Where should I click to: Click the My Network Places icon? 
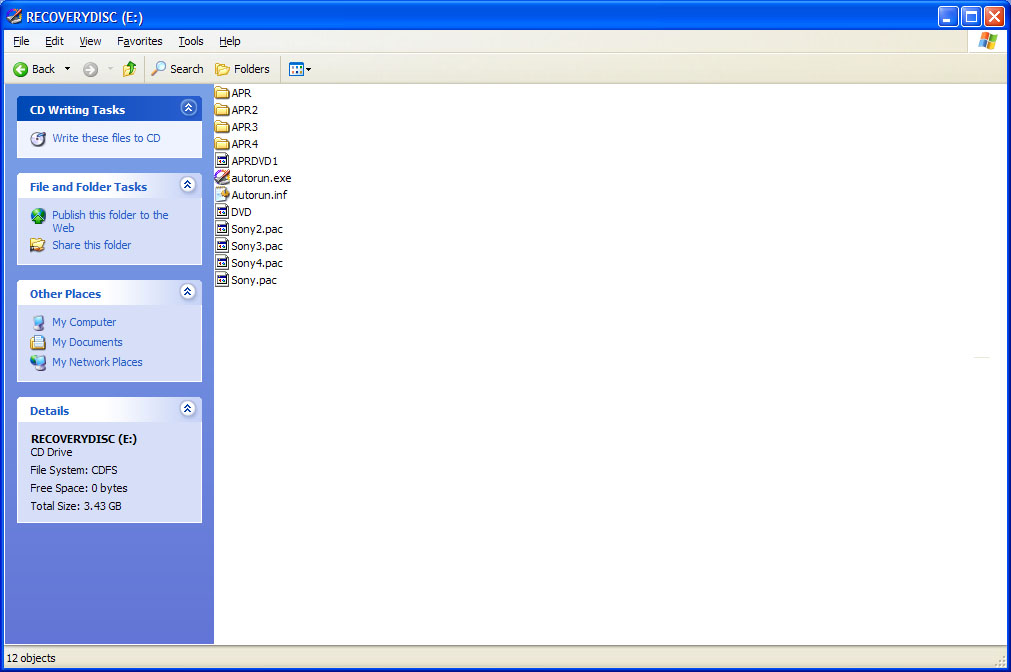tap(38, 362)
